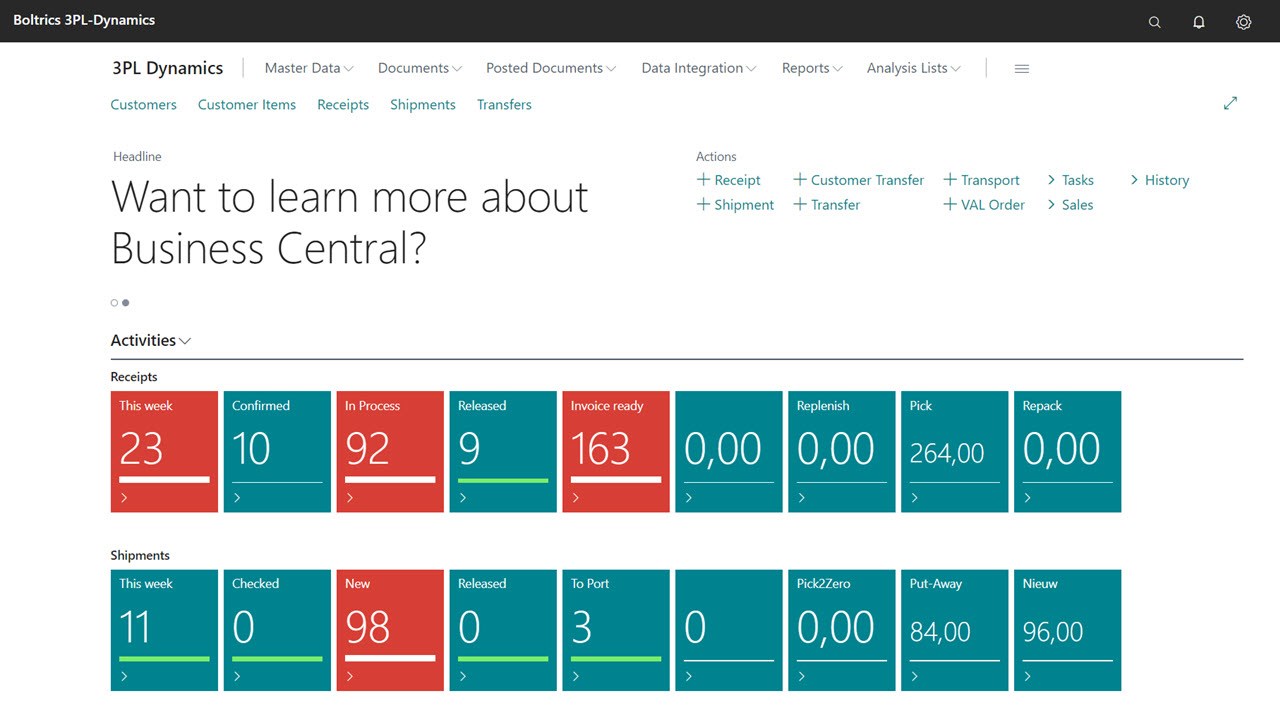The width and height of the screenshot is (1280, 720).
Task: Create a new Transport action
Action: coord(981,180)
